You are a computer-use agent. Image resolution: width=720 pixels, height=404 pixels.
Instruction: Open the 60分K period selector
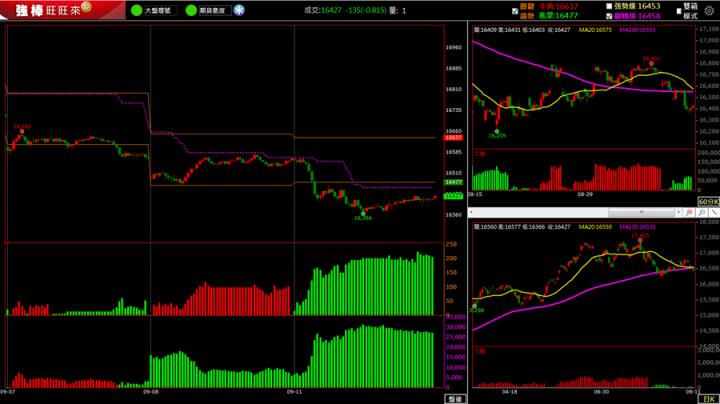click(x=708, y=201)
